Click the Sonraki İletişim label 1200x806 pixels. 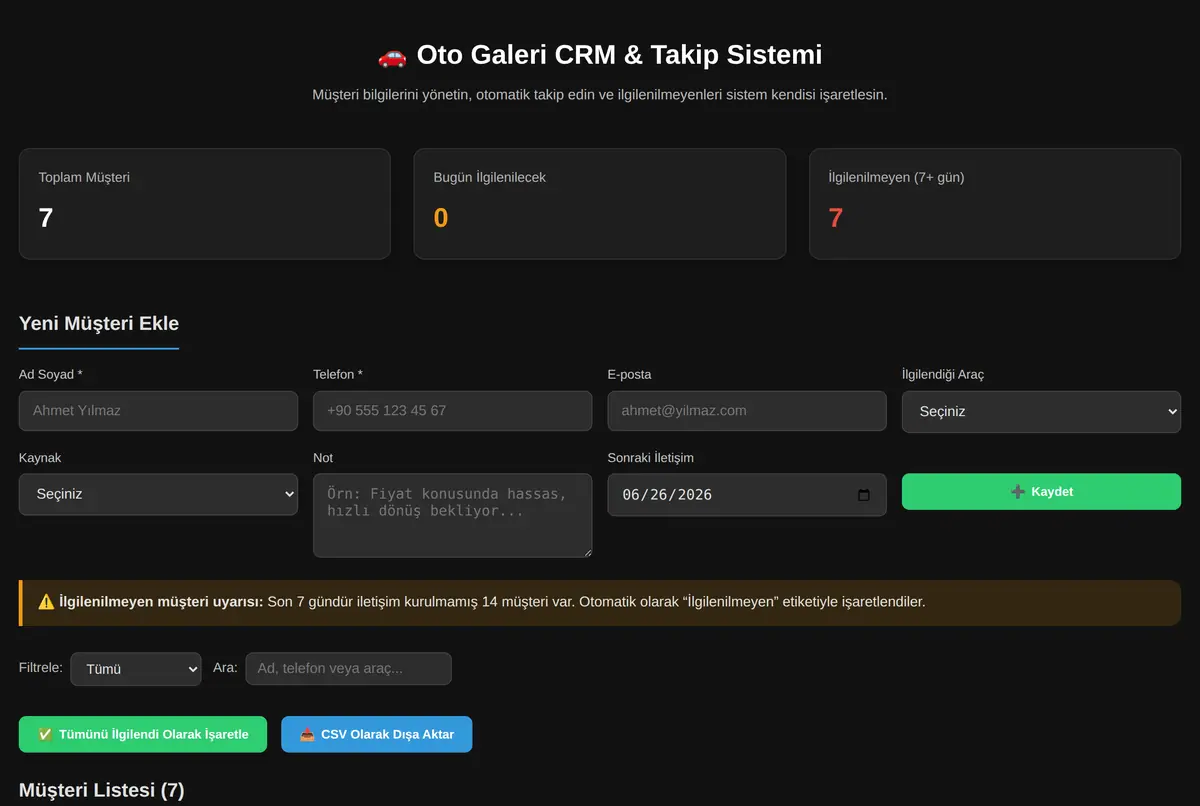click(x=651, y=458)
